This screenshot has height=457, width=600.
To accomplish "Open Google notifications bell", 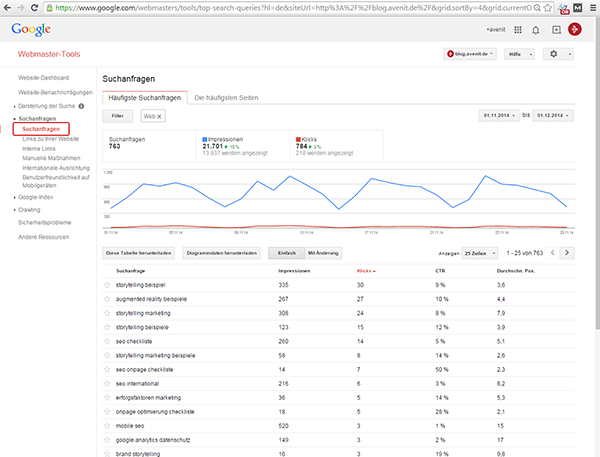I will pos(536,30).
